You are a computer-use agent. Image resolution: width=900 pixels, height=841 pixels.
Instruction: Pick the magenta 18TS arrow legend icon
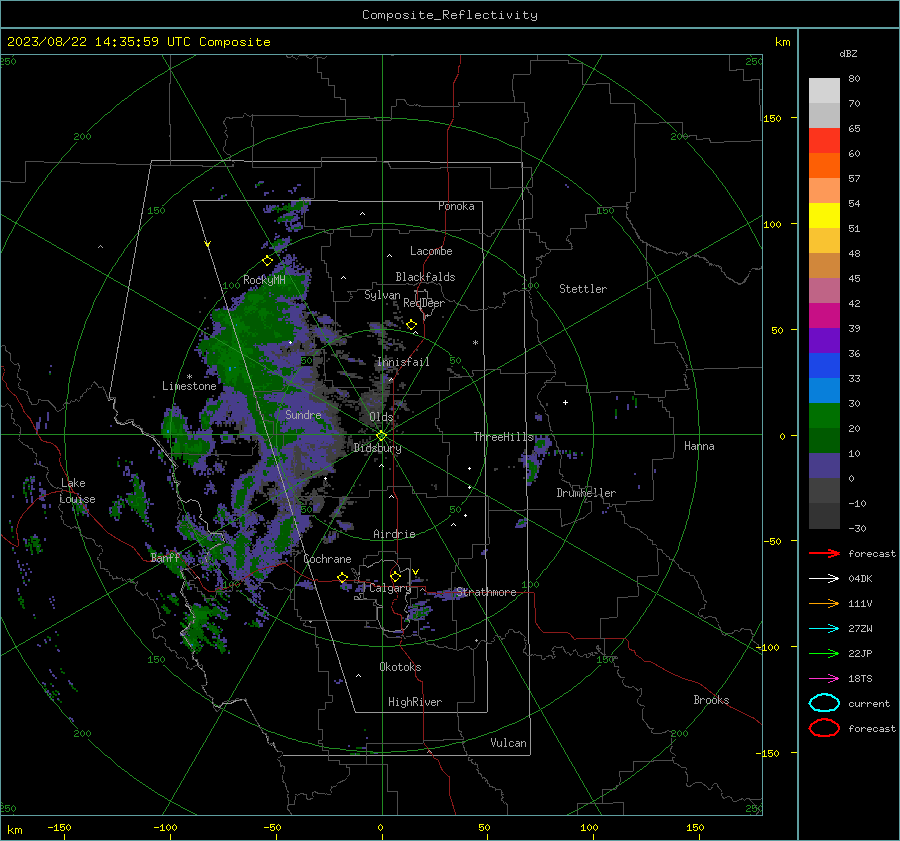(824, 679)
